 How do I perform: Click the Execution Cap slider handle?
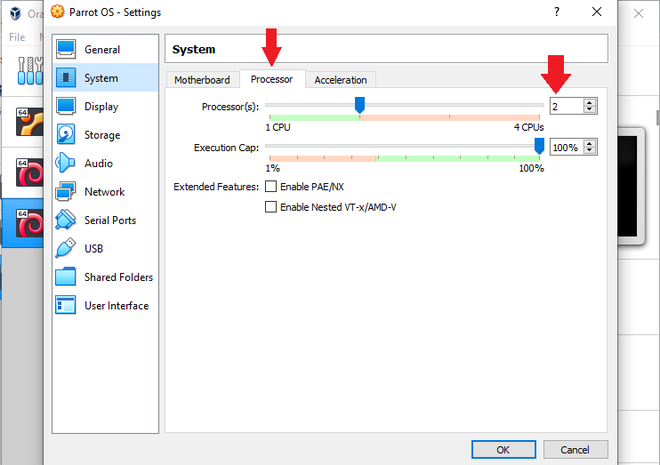(539, 146)
